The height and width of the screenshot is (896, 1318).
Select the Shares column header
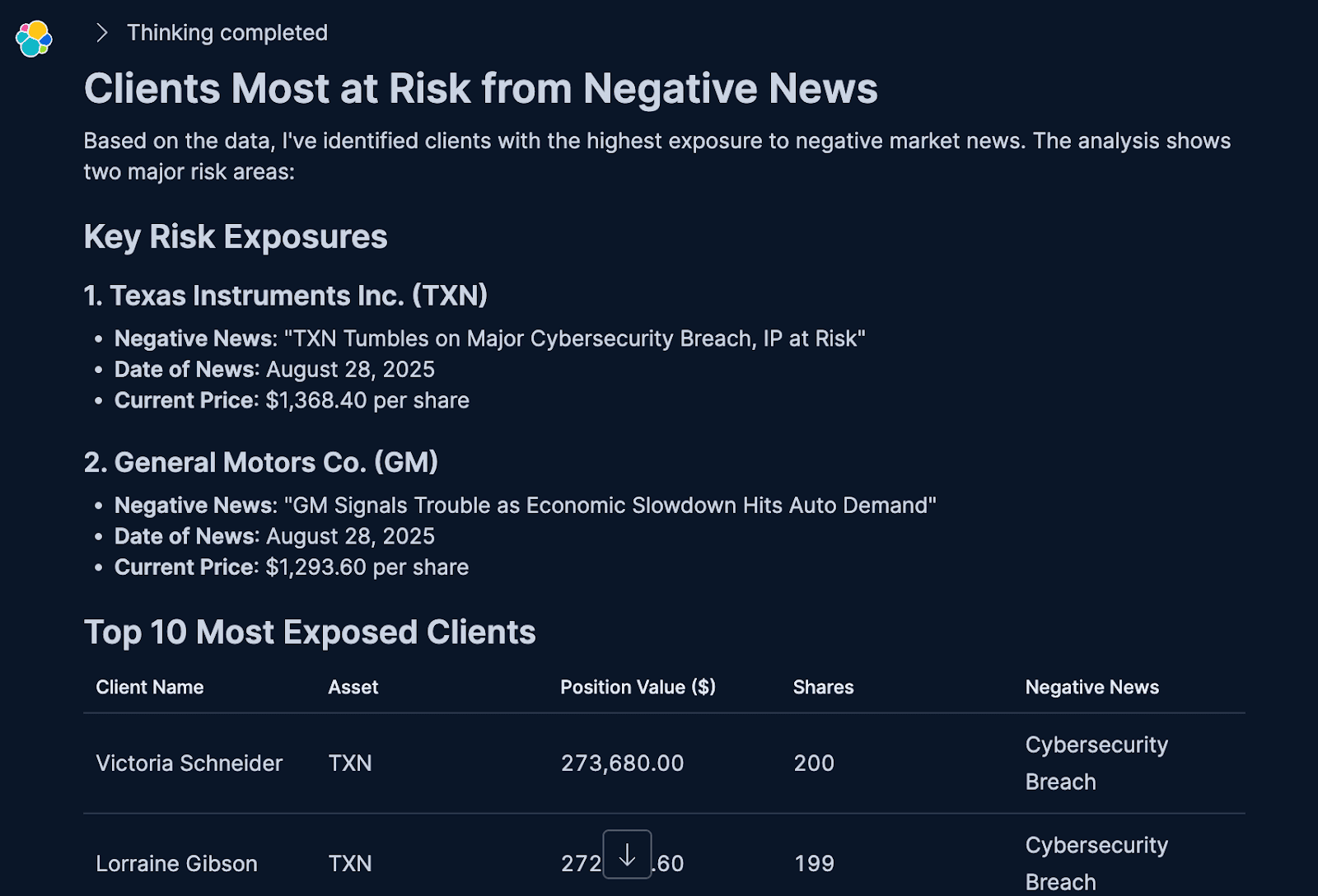click(x=823, y=687)
